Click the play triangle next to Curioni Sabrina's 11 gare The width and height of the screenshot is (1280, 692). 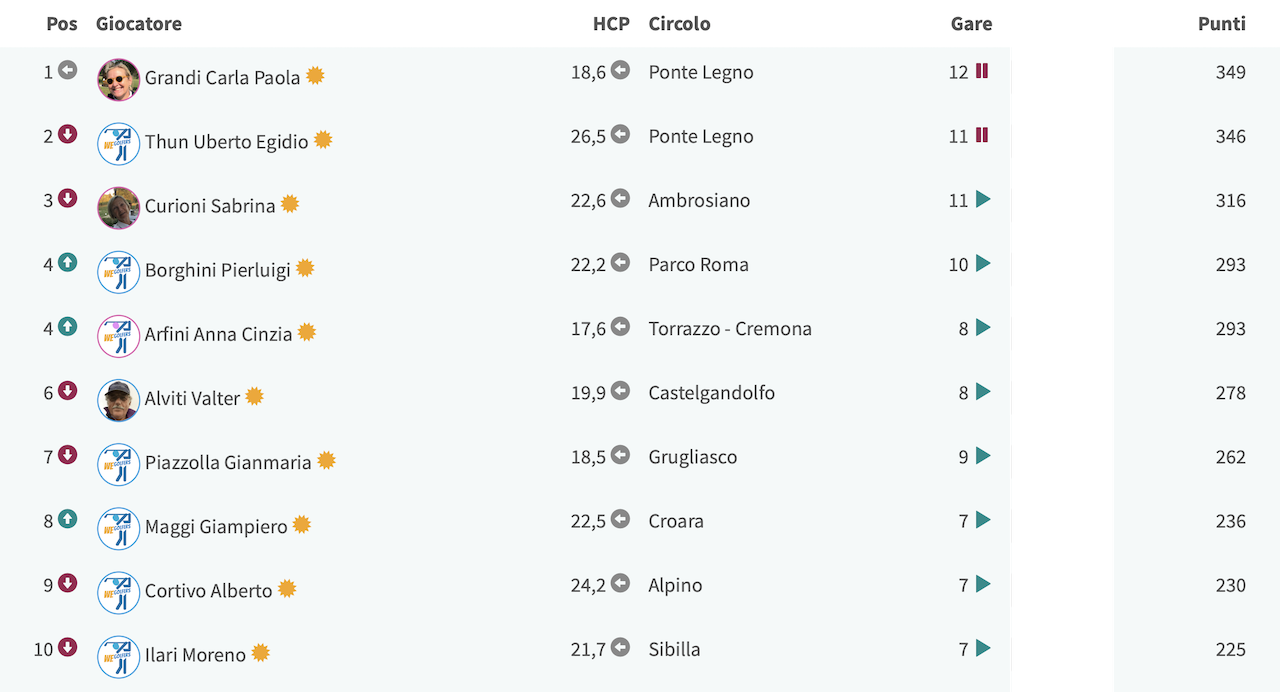(x=983, y=199)
